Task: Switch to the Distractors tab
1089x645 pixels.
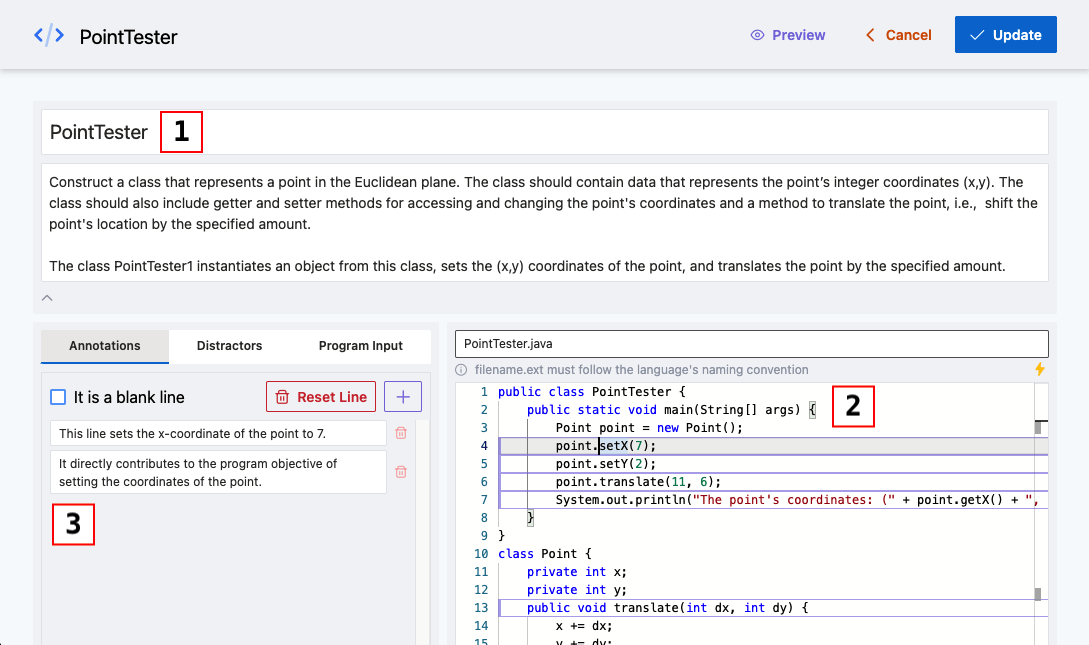Action: pyautogui.click(x=229, y=346)
